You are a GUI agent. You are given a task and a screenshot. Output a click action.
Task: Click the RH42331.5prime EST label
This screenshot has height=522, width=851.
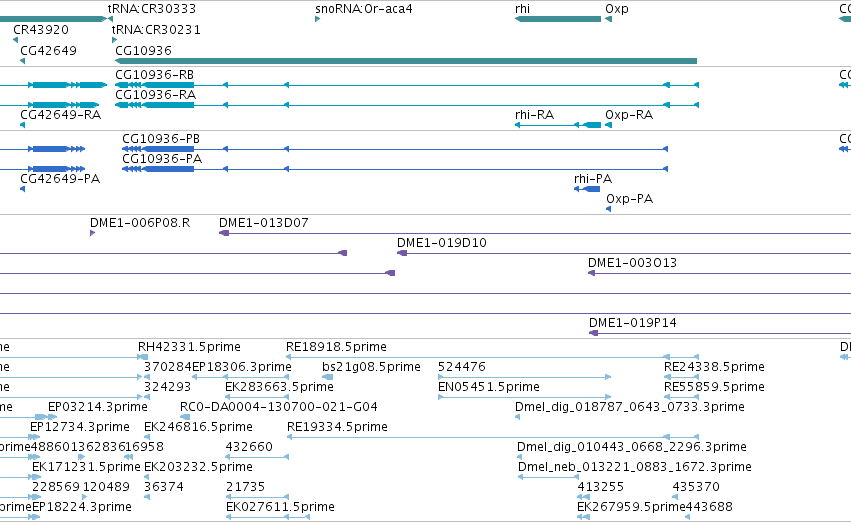click(189, 347)
